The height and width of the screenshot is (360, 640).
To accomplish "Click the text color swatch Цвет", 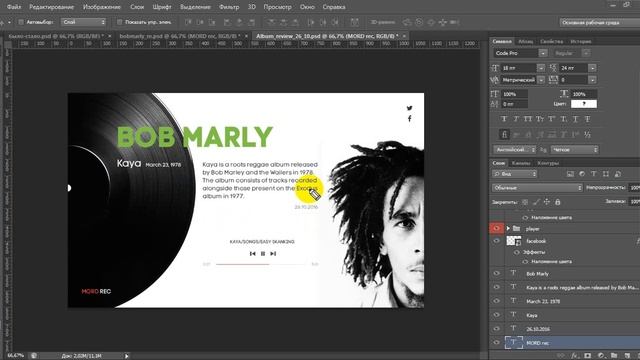I will 584,104.
